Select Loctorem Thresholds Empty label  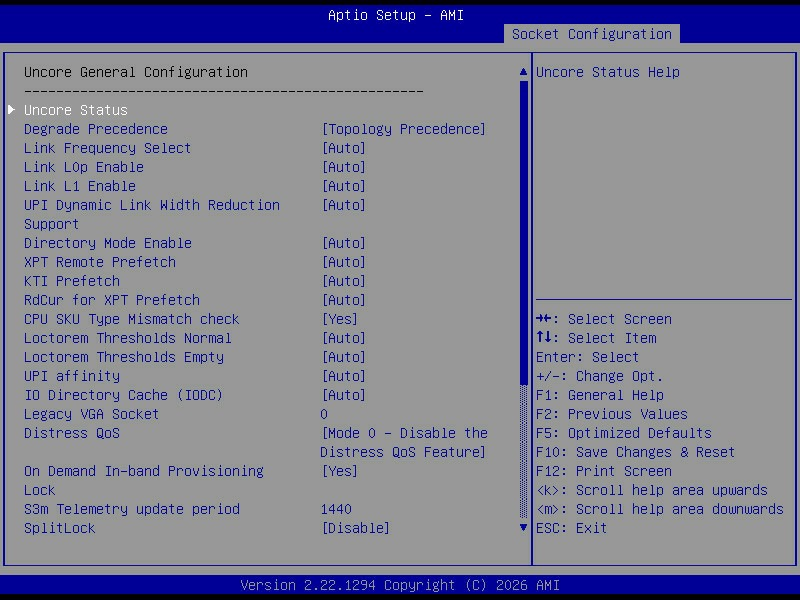point(123,357)
